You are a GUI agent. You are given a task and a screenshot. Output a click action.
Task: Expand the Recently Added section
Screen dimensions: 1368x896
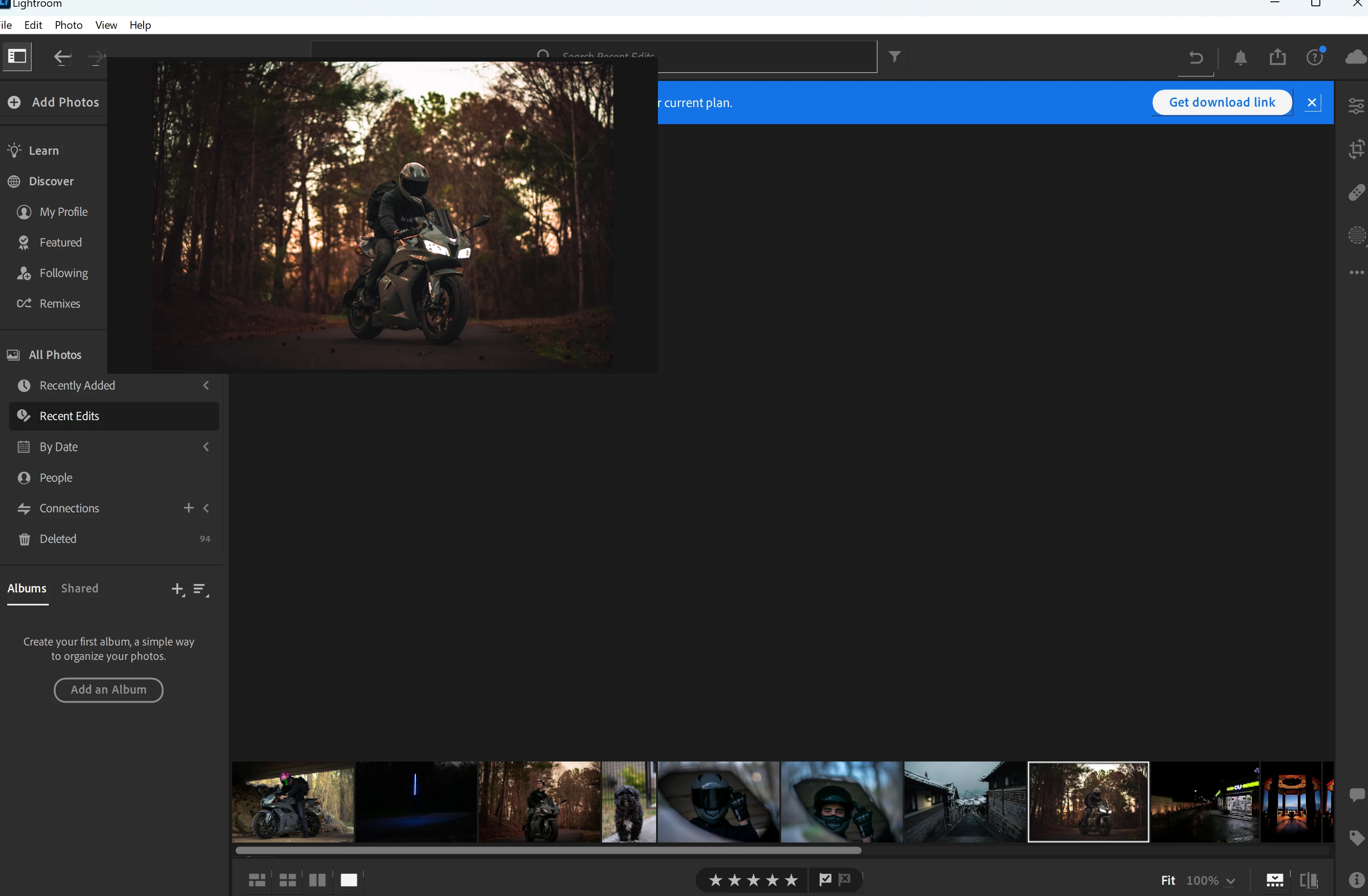tap(206, 385)
